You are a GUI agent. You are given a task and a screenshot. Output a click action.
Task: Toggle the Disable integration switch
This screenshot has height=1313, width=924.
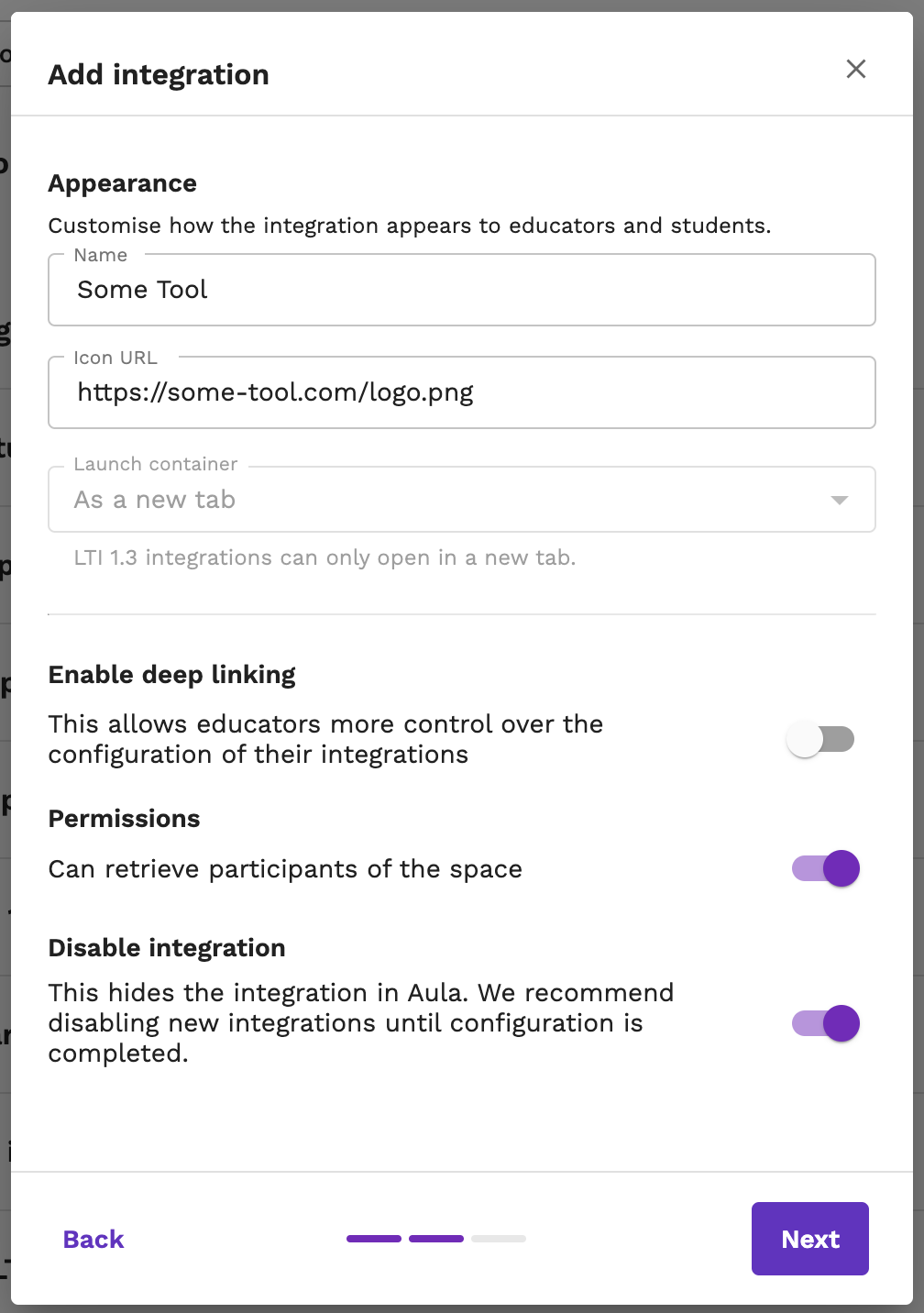click(x=825, y=1023)
